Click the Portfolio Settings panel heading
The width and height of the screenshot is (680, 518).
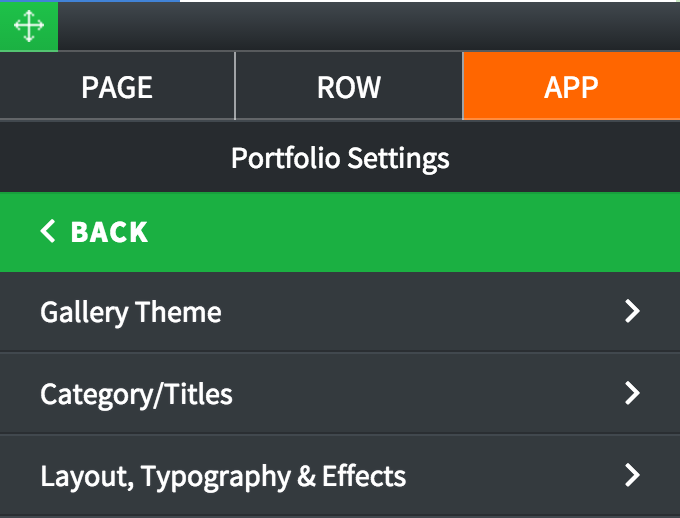click(340, 158)
